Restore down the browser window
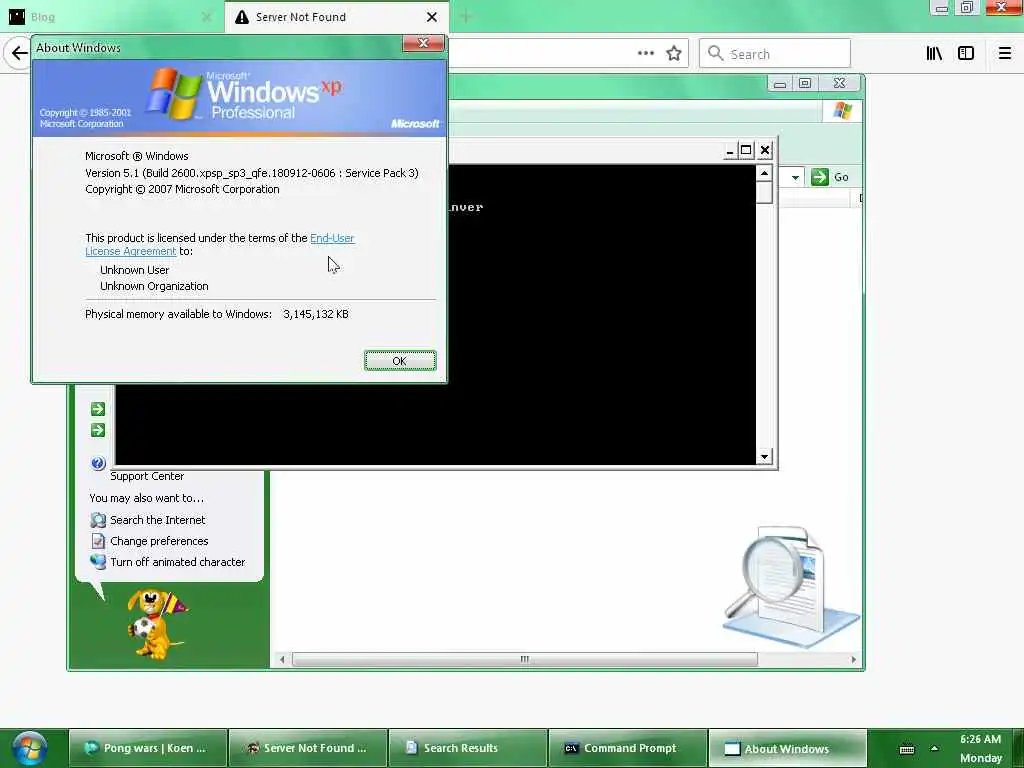Image resolution: width=1024 pixels, height=768 pixels. tap(967, 8)
